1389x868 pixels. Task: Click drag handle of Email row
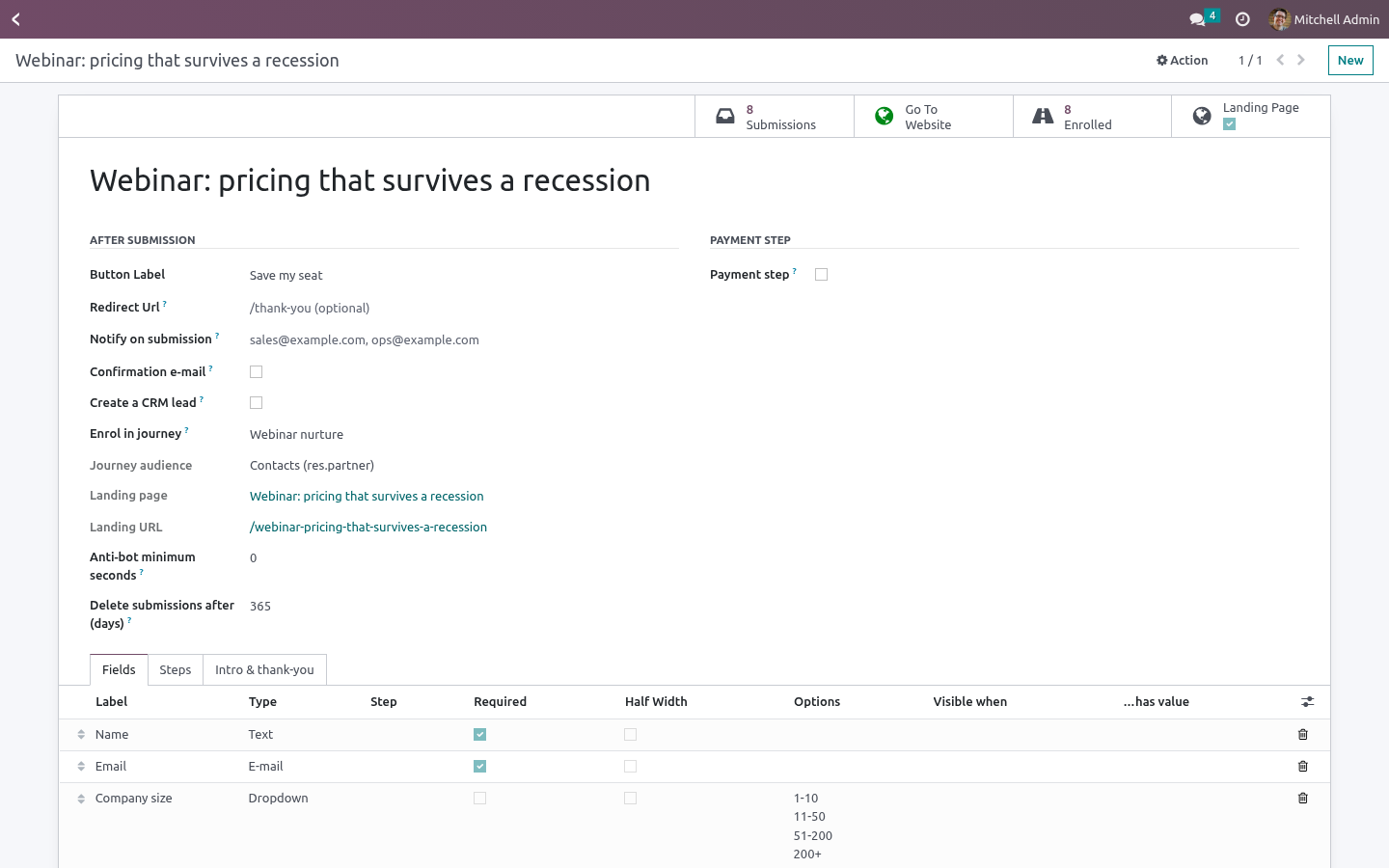[x=81, y=767]
